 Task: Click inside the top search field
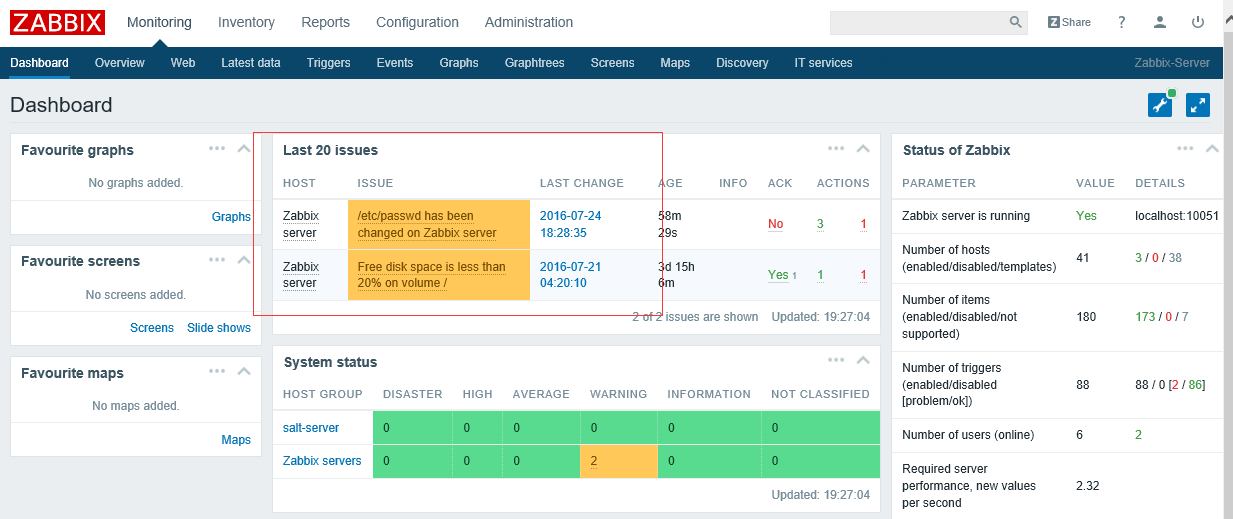pyautogui.click(x=918, y=22)
